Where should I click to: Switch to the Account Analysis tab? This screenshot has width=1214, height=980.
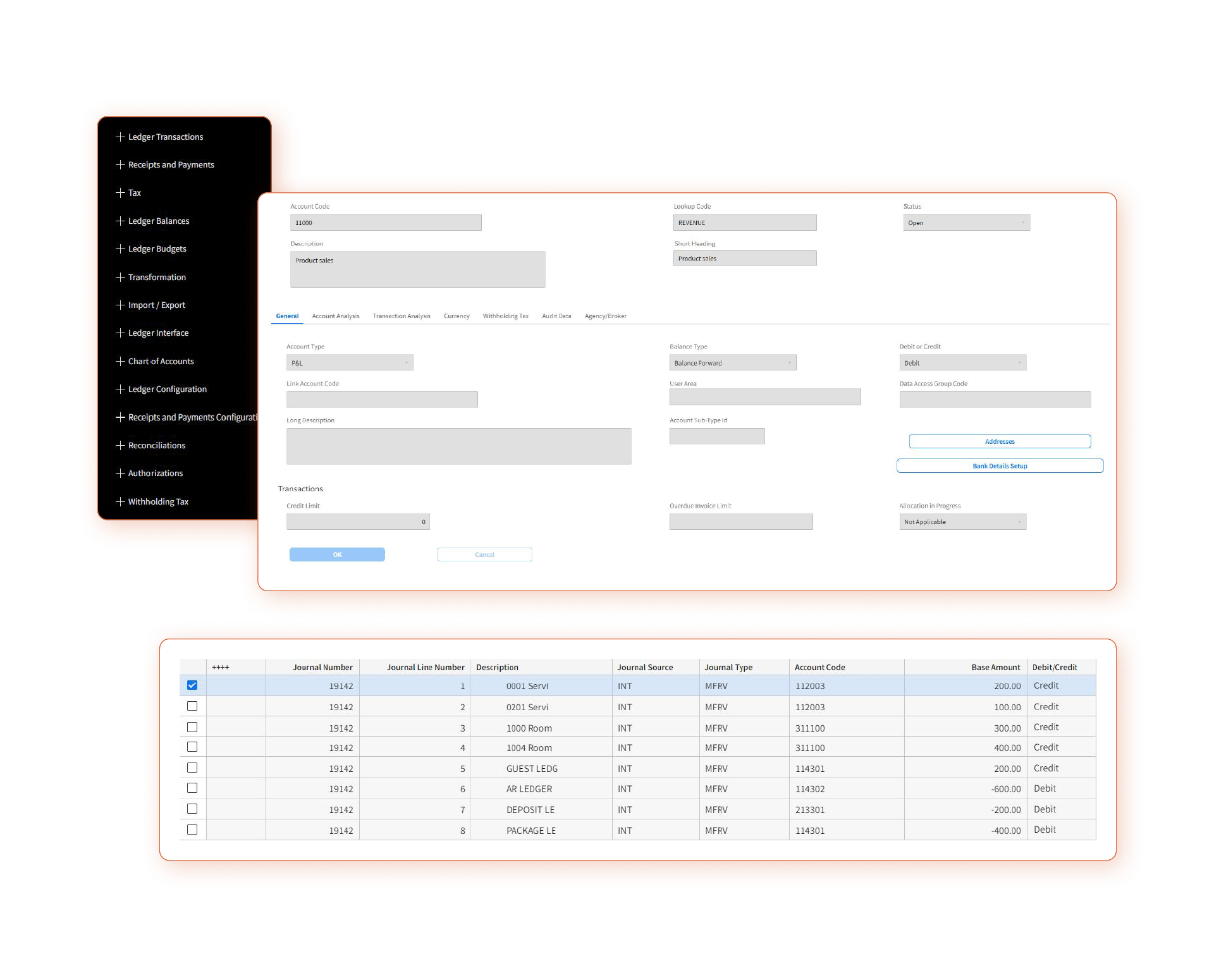tap(336, 316)
